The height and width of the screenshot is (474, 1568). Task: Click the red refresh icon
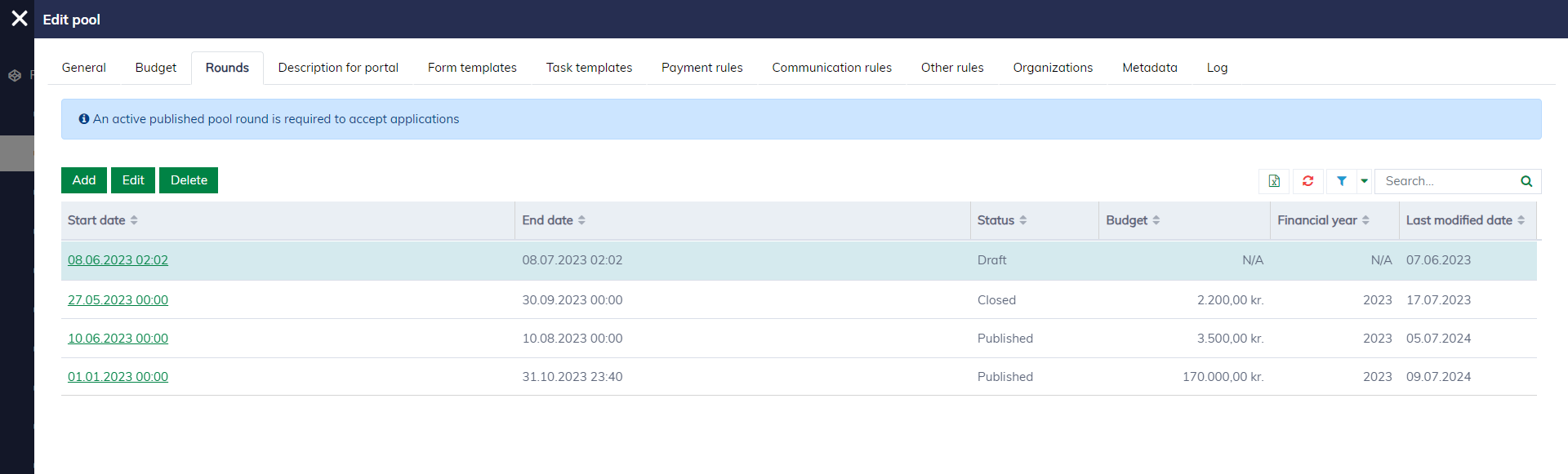[x=1307, y=181]
